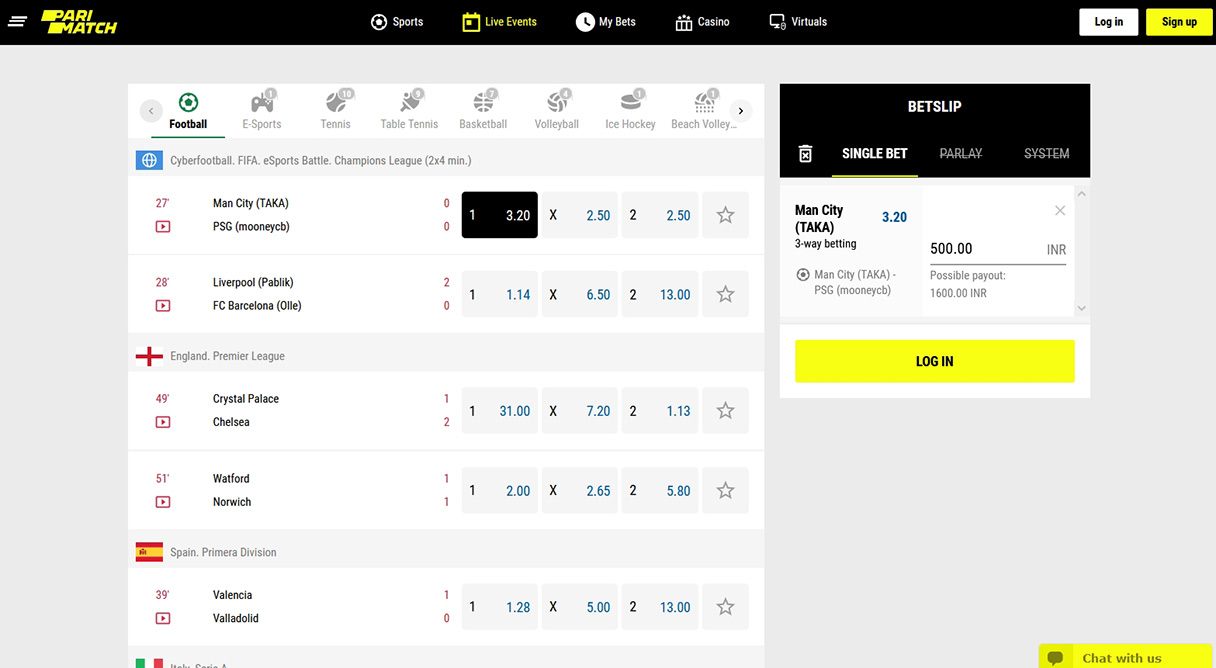Open the hamburger menu

(x=17, y=21)
